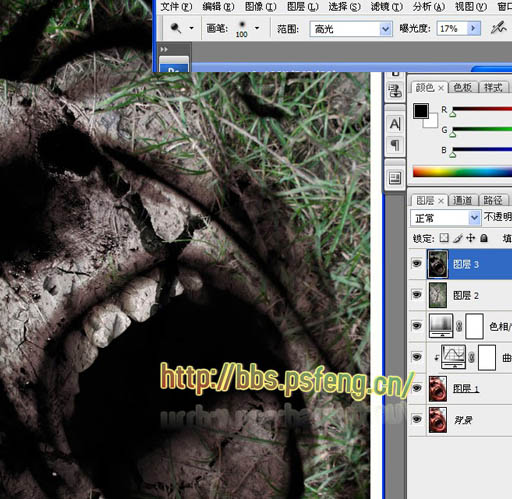Expand the 正常 blend mode dropdown
512x499 pixels.
coord(474,218)
